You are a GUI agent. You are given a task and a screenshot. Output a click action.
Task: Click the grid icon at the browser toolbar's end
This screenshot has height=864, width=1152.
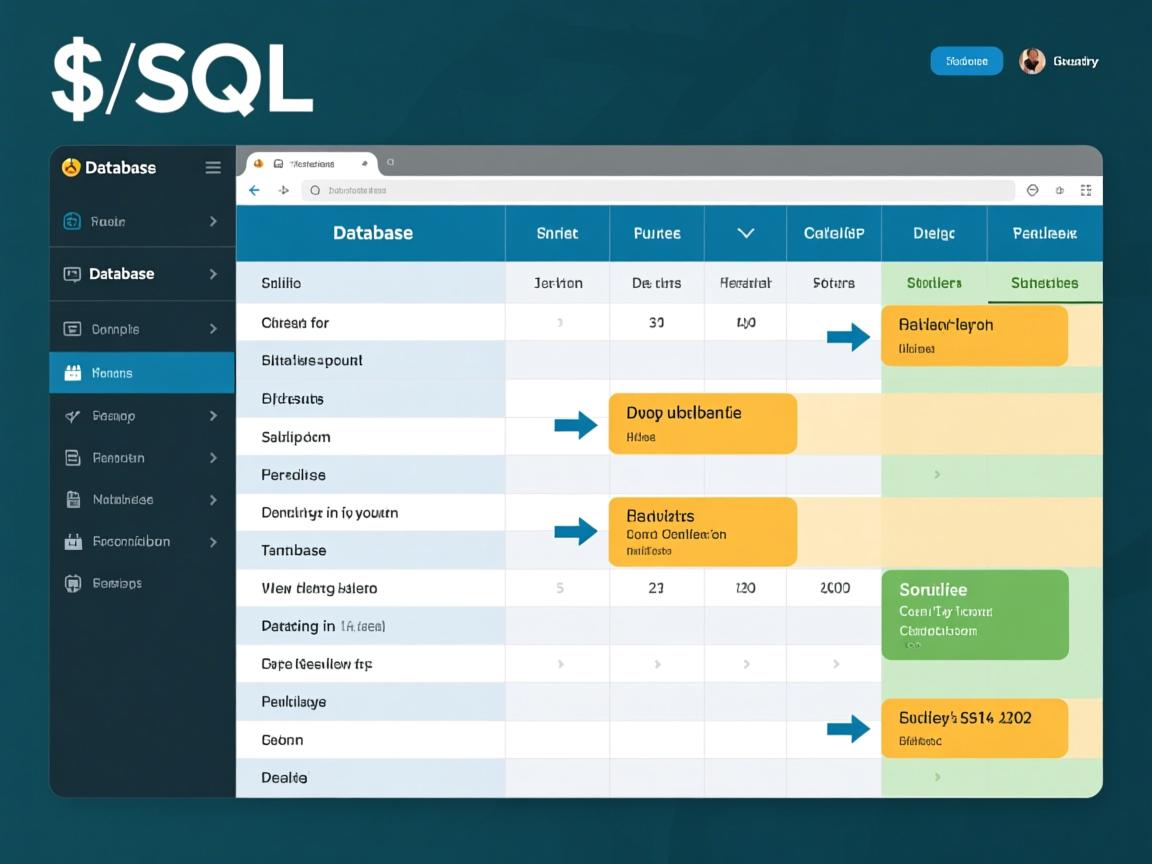1086,190
